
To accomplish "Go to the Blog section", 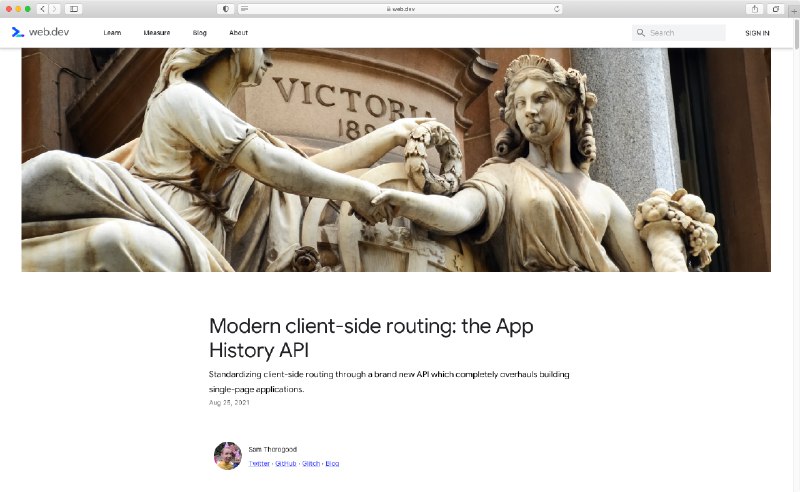I will 199,33.
